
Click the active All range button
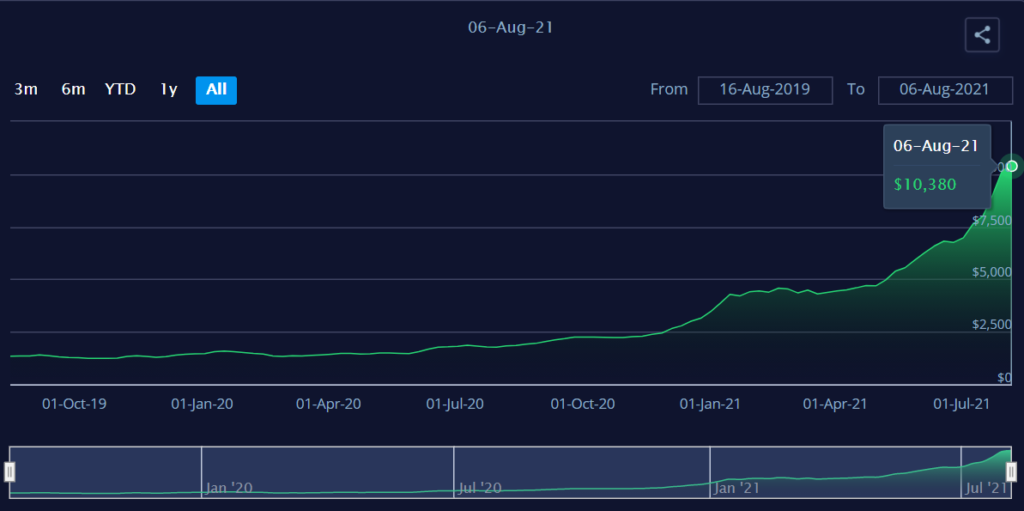(216, 90)
